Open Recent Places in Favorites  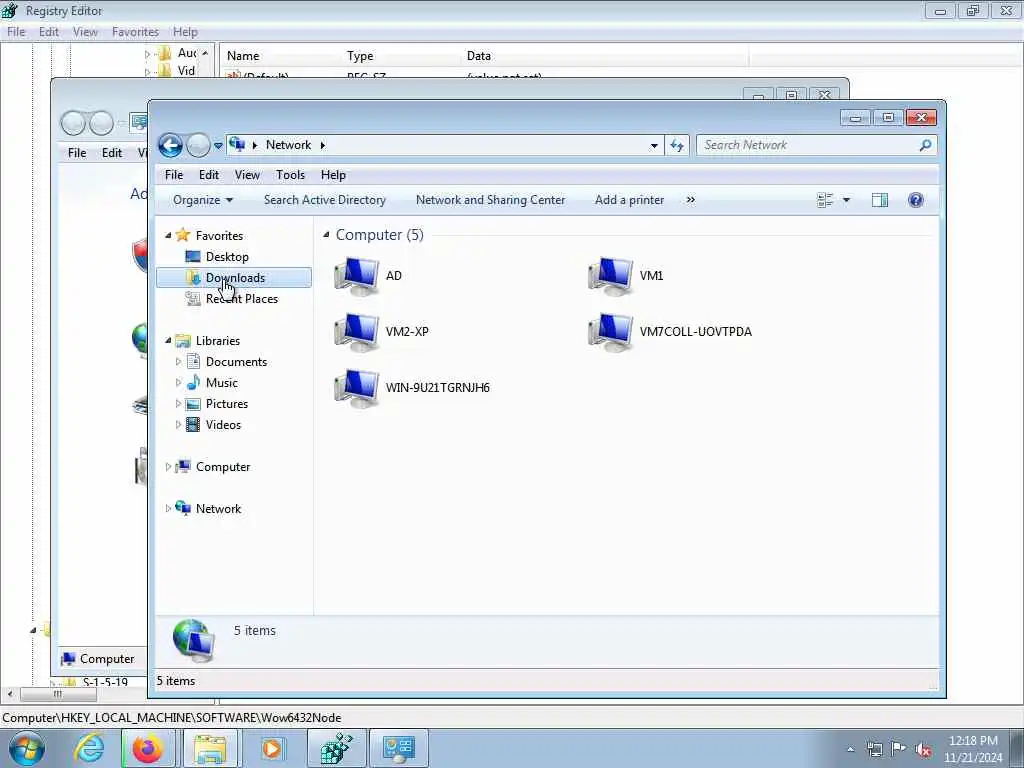point(241,298)
